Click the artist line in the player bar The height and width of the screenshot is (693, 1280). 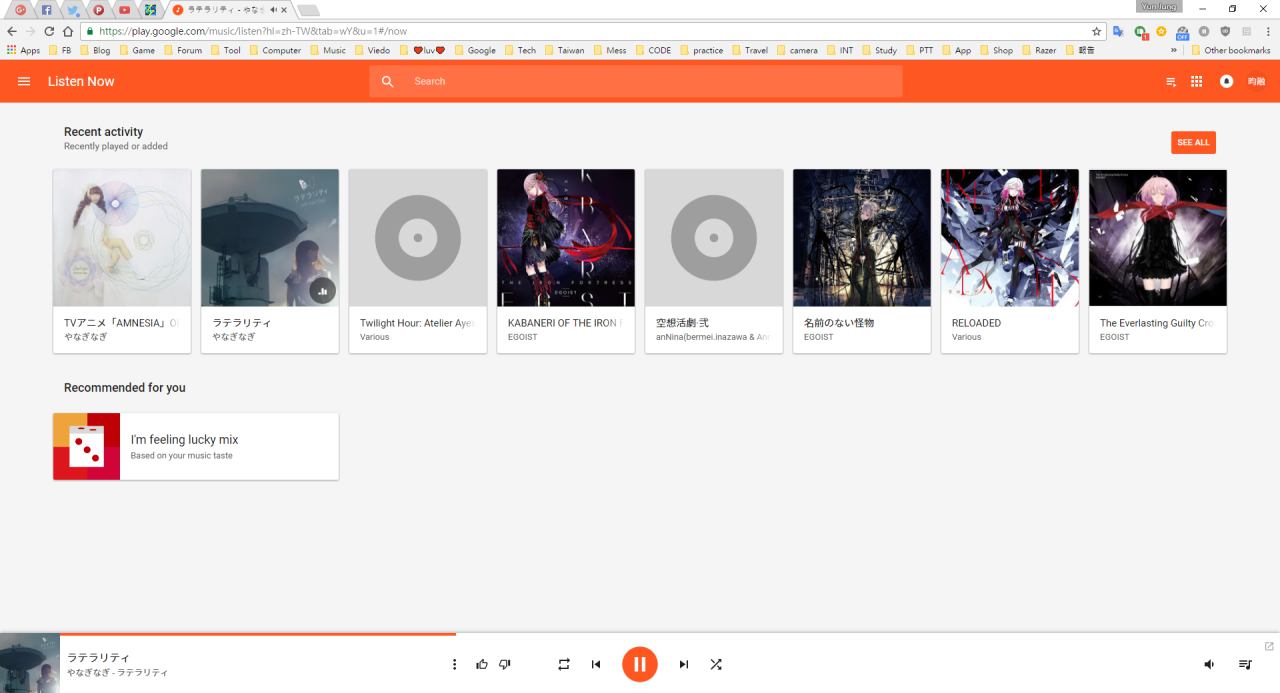[x=117, y=673]
